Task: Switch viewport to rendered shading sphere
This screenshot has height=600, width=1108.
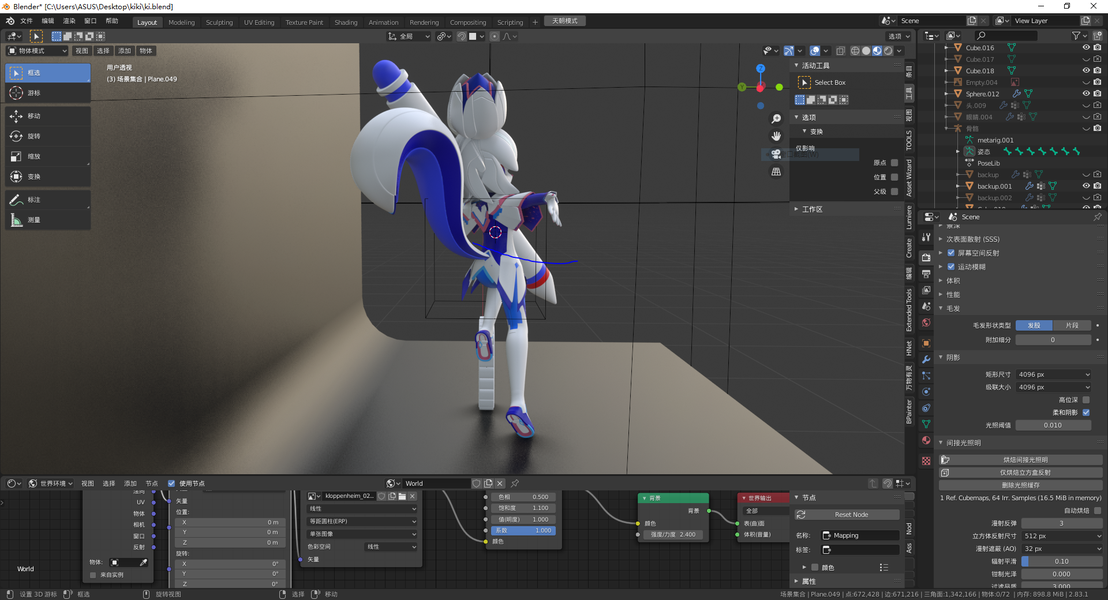Action: (888, 51)
